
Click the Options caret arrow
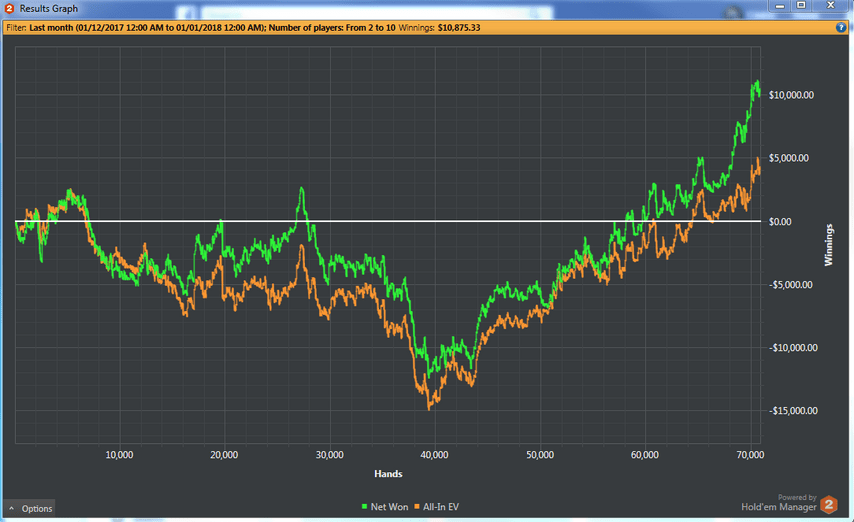pos(11,508)
